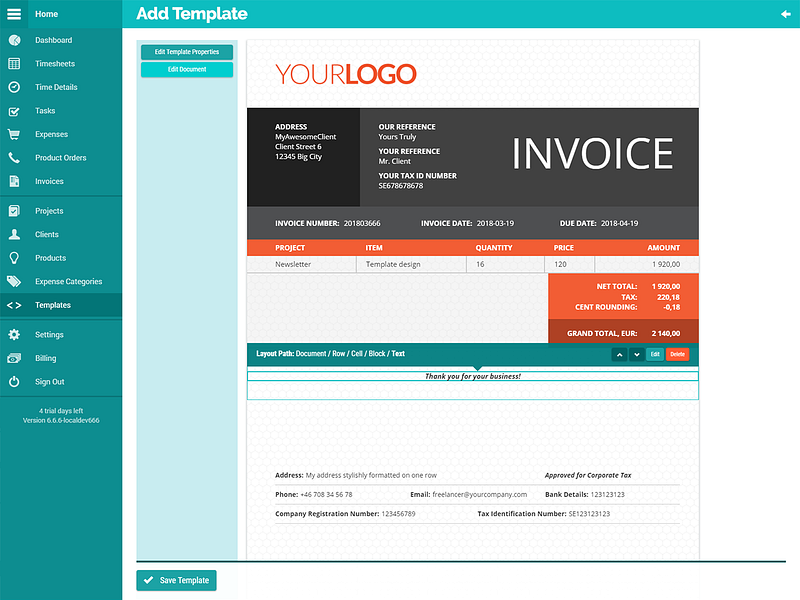Screen dimensions: 800x600
Task: Click the Sign Out power icon
Action: tap(14, 381)
